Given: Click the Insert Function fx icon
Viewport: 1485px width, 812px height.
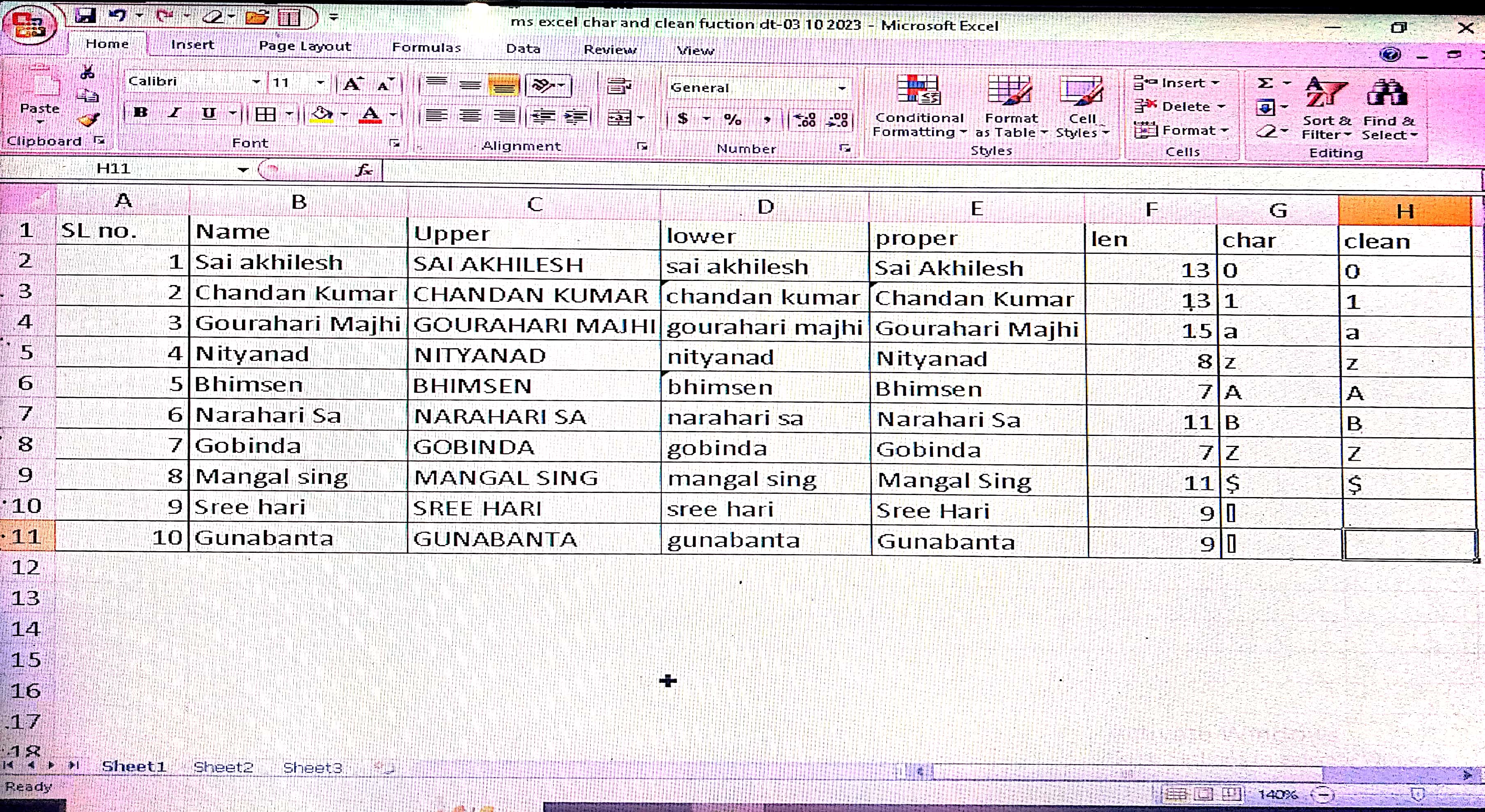Looking at the screenshot, I should pos(364,170).
